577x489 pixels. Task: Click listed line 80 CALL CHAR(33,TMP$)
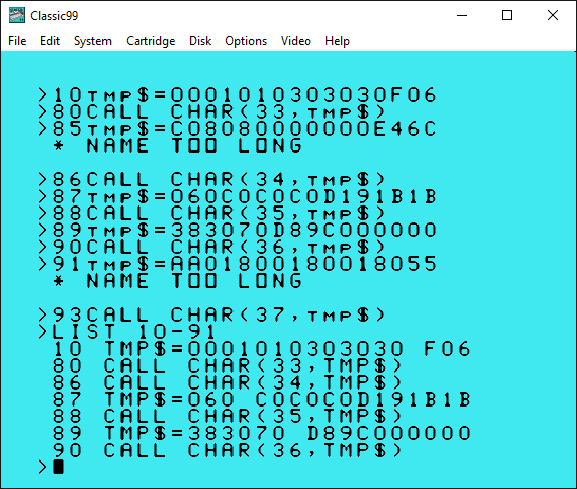[x=227, y=366]
